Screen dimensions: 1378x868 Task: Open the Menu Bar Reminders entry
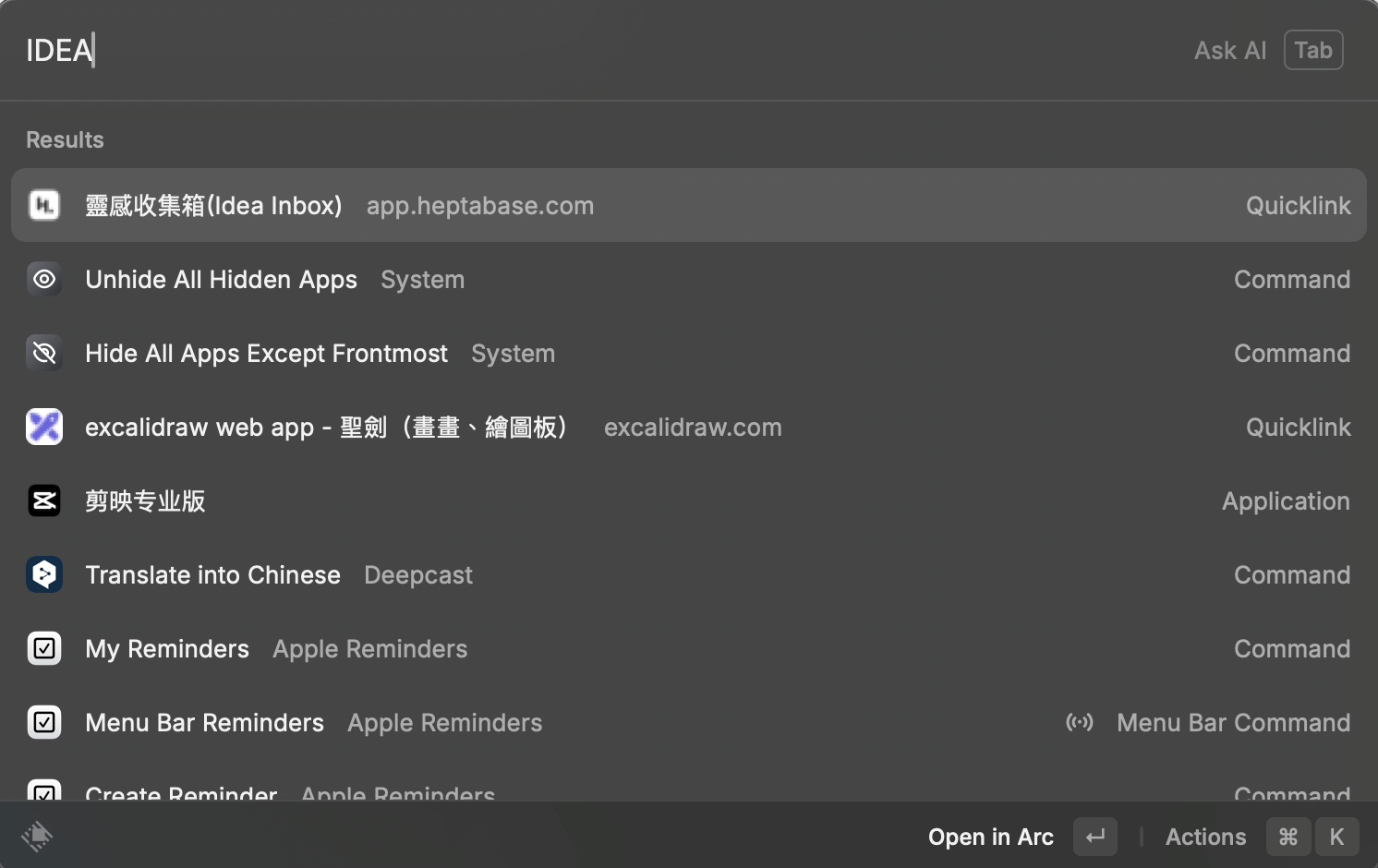[x=204, y=722]
